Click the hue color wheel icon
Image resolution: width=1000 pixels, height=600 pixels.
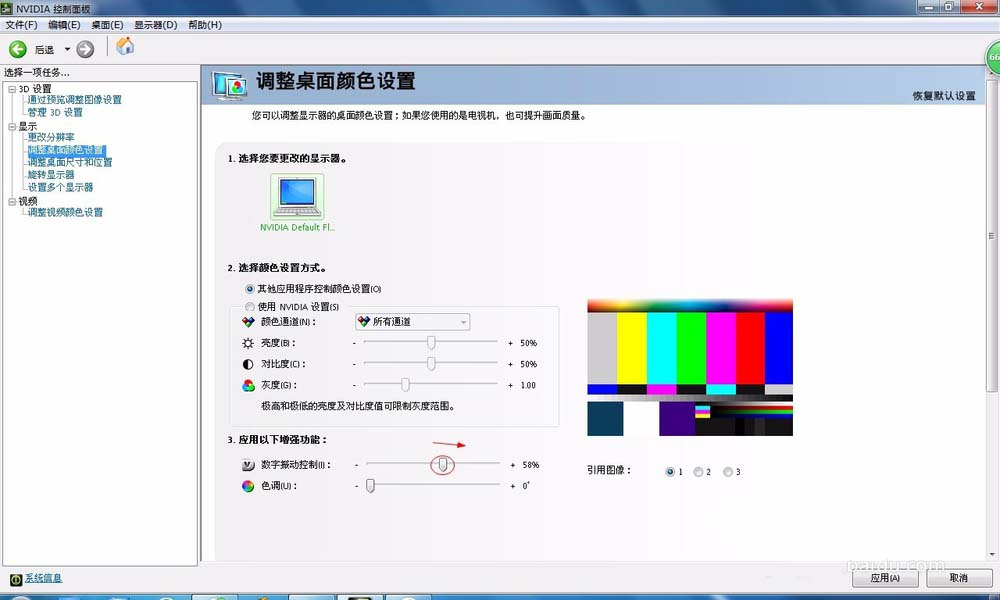point(248,486)
